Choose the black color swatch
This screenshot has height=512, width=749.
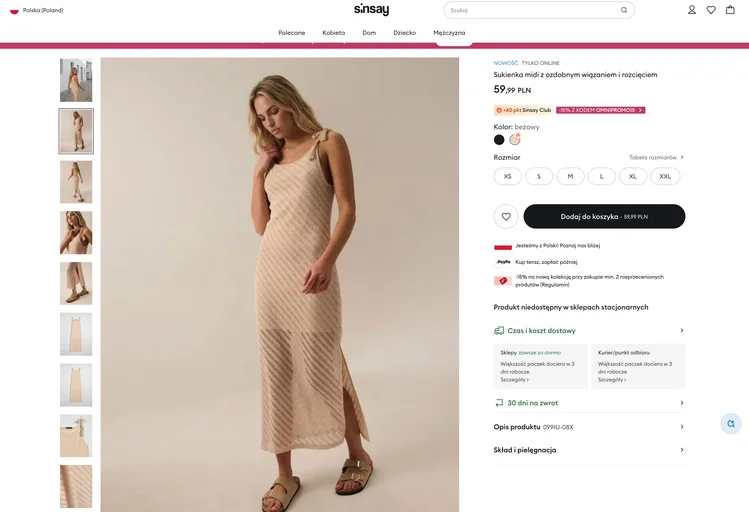tap(499, 140)
